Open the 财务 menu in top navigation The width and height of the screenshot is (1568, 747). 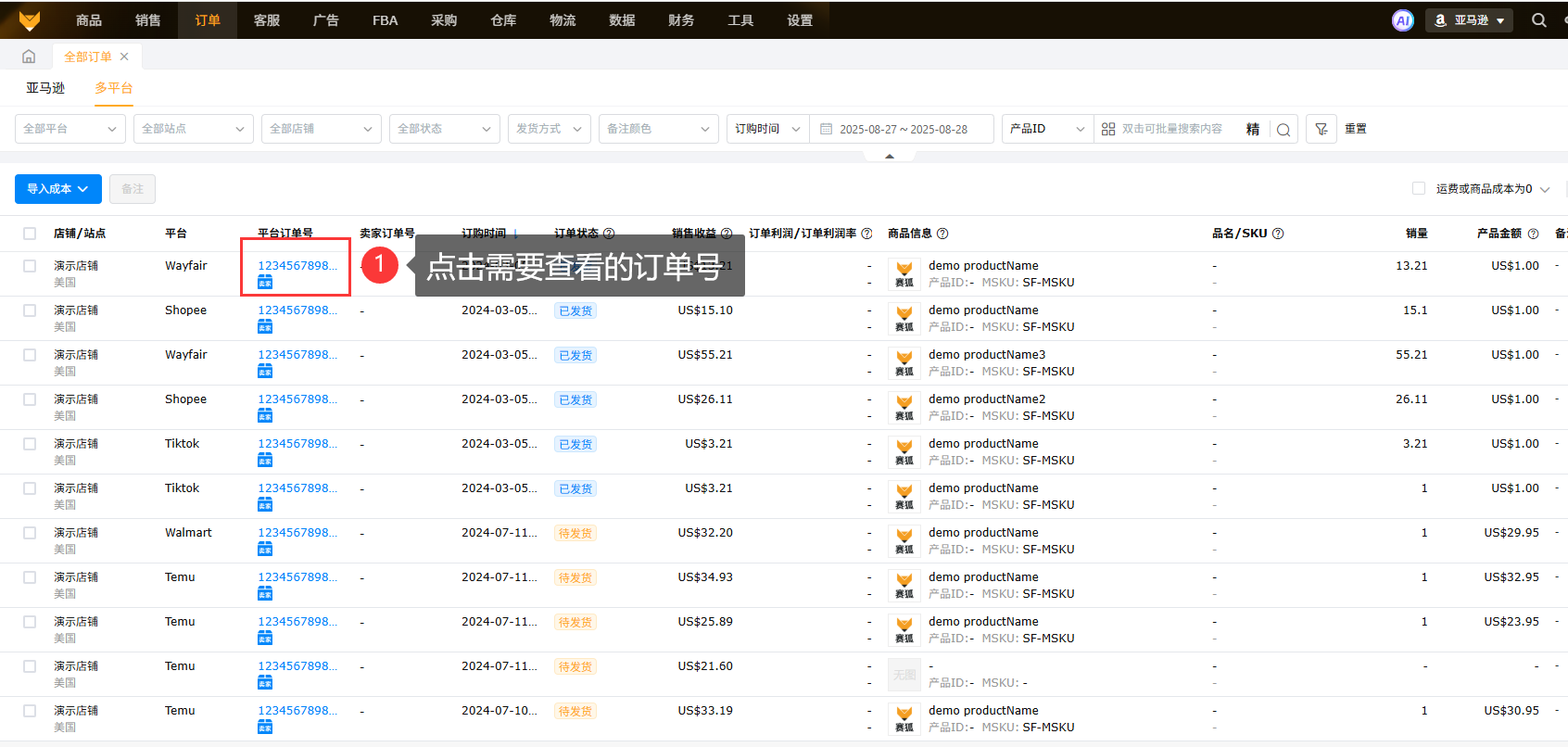click(681, 20)
